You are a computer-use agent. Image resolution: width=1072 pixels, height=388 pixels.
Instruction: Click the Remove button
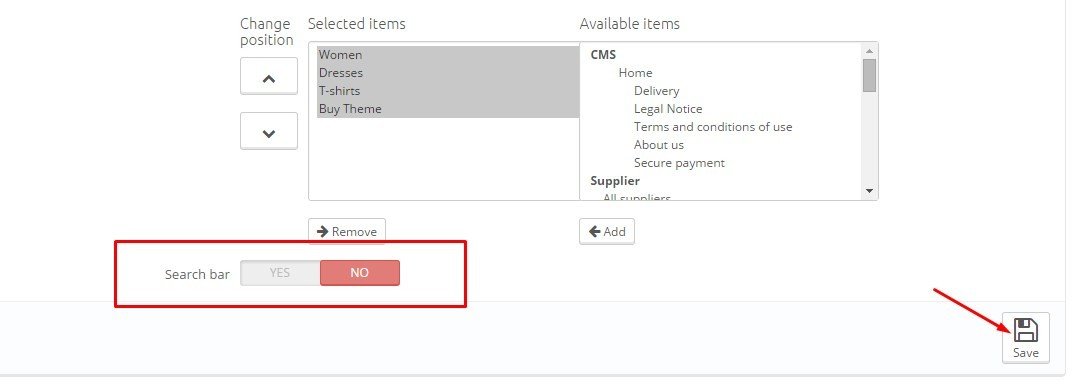(347, 232)
